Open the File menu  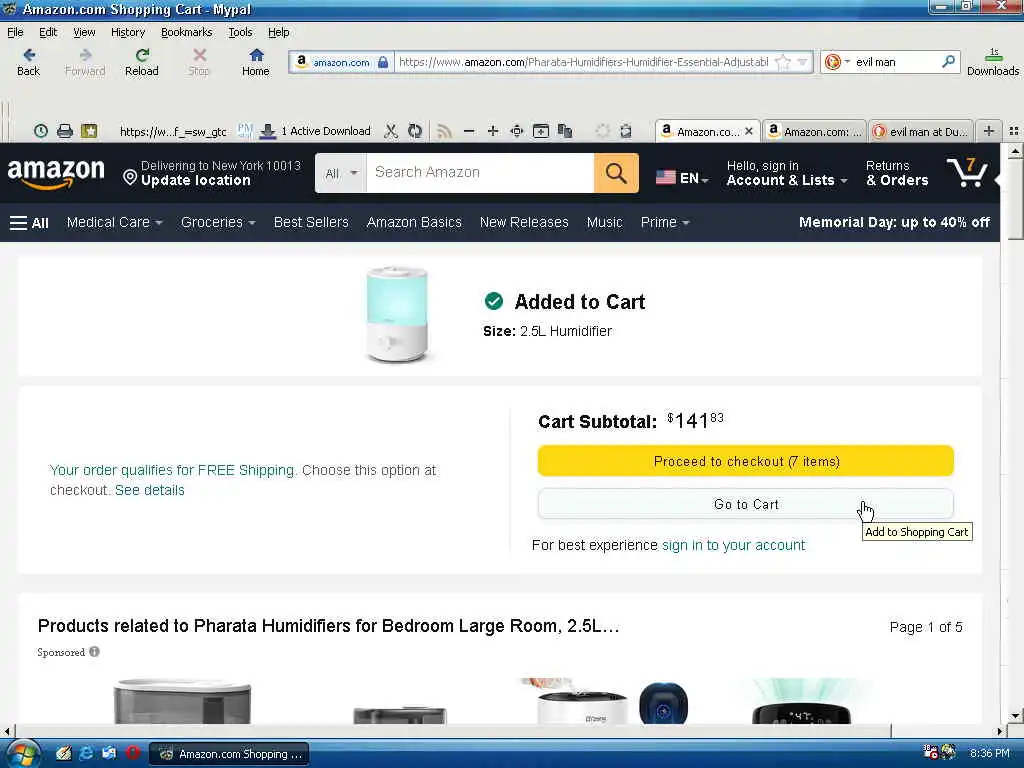[x=15, y=32]
